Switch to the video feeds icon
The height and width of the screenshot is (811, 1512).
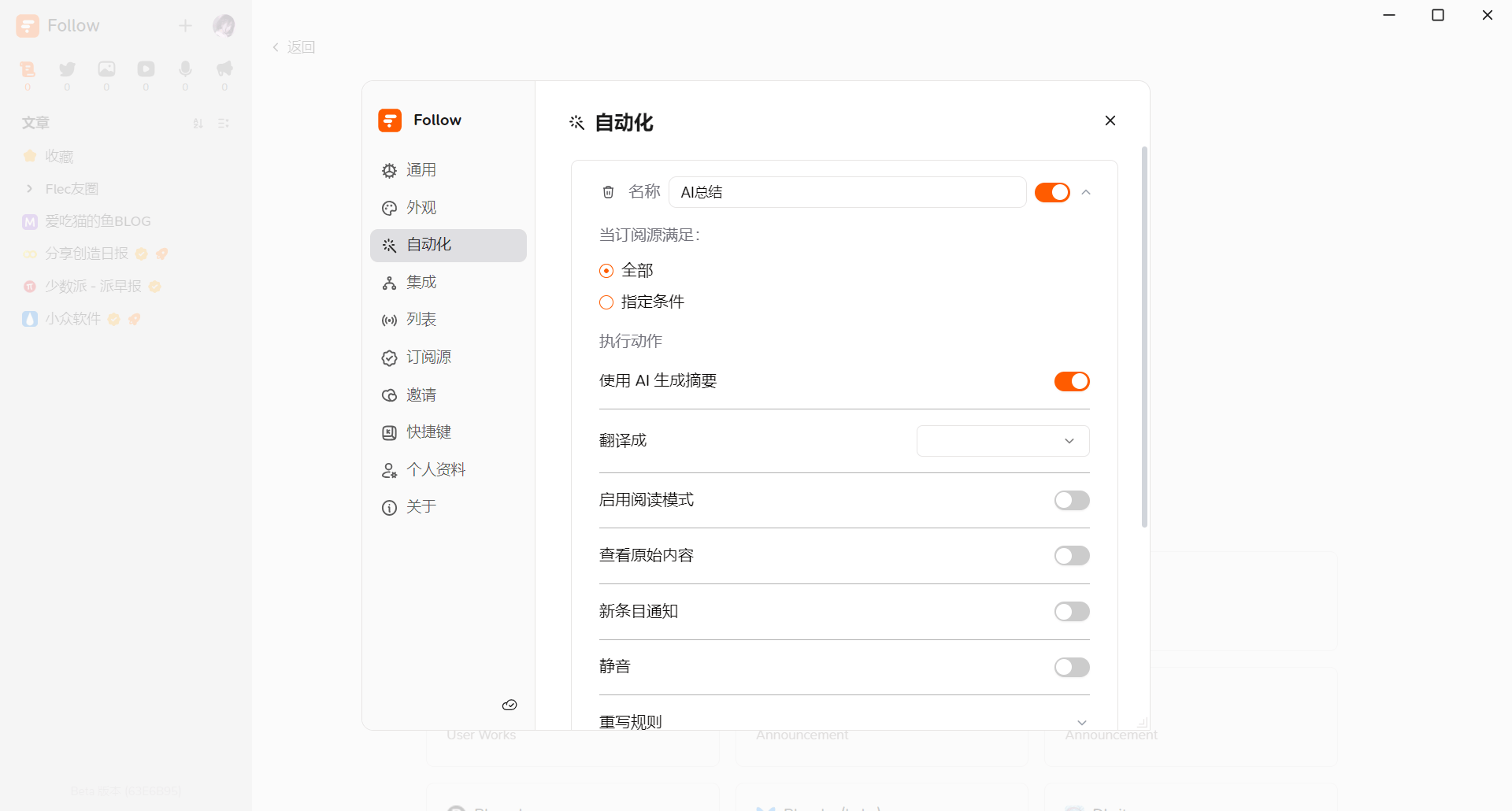pyautogui.click(x=146, y=69)
